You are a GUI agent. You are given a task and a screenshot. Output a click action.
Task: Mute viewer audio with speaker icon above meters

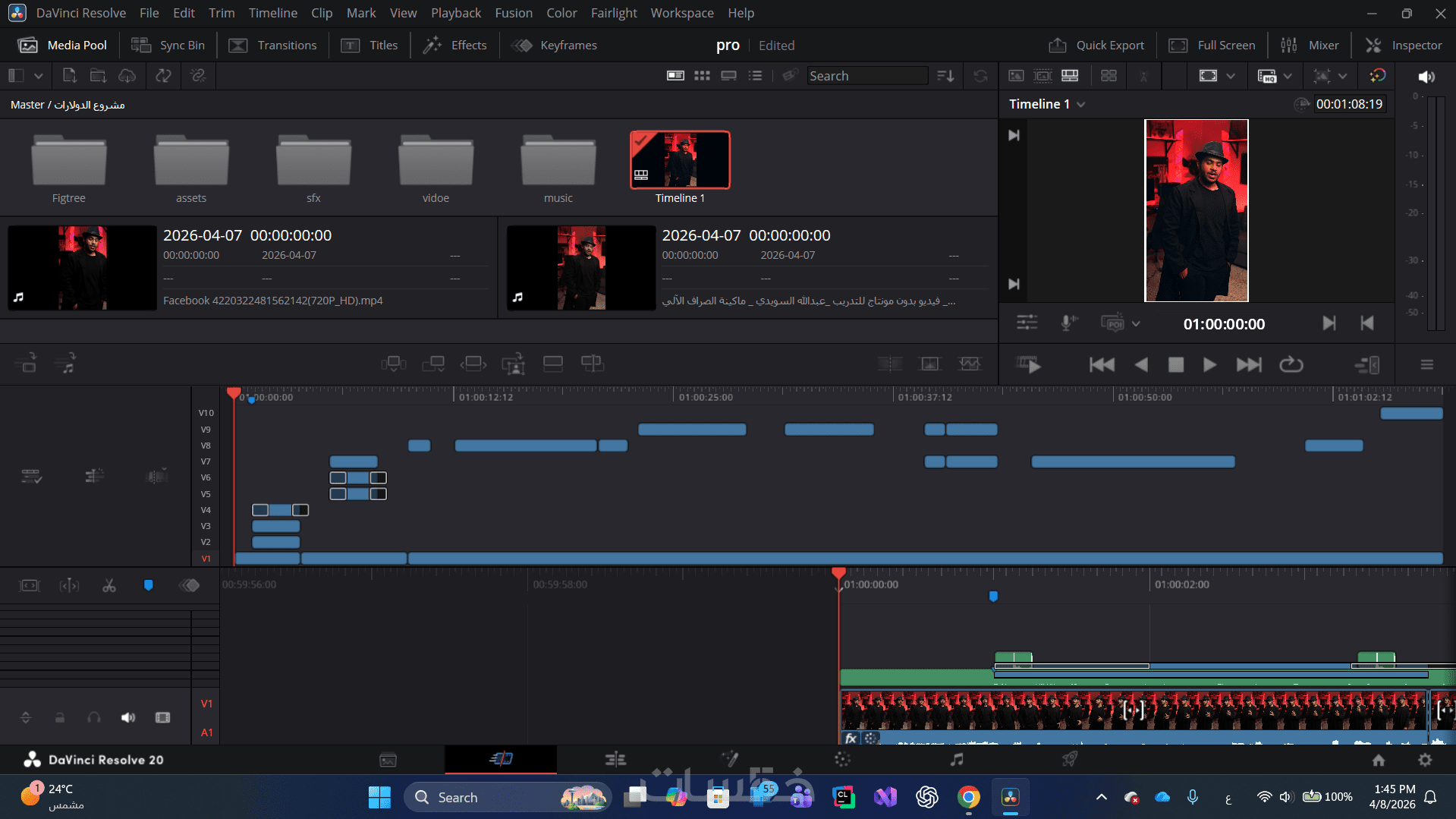click(x=1426, y=77)
